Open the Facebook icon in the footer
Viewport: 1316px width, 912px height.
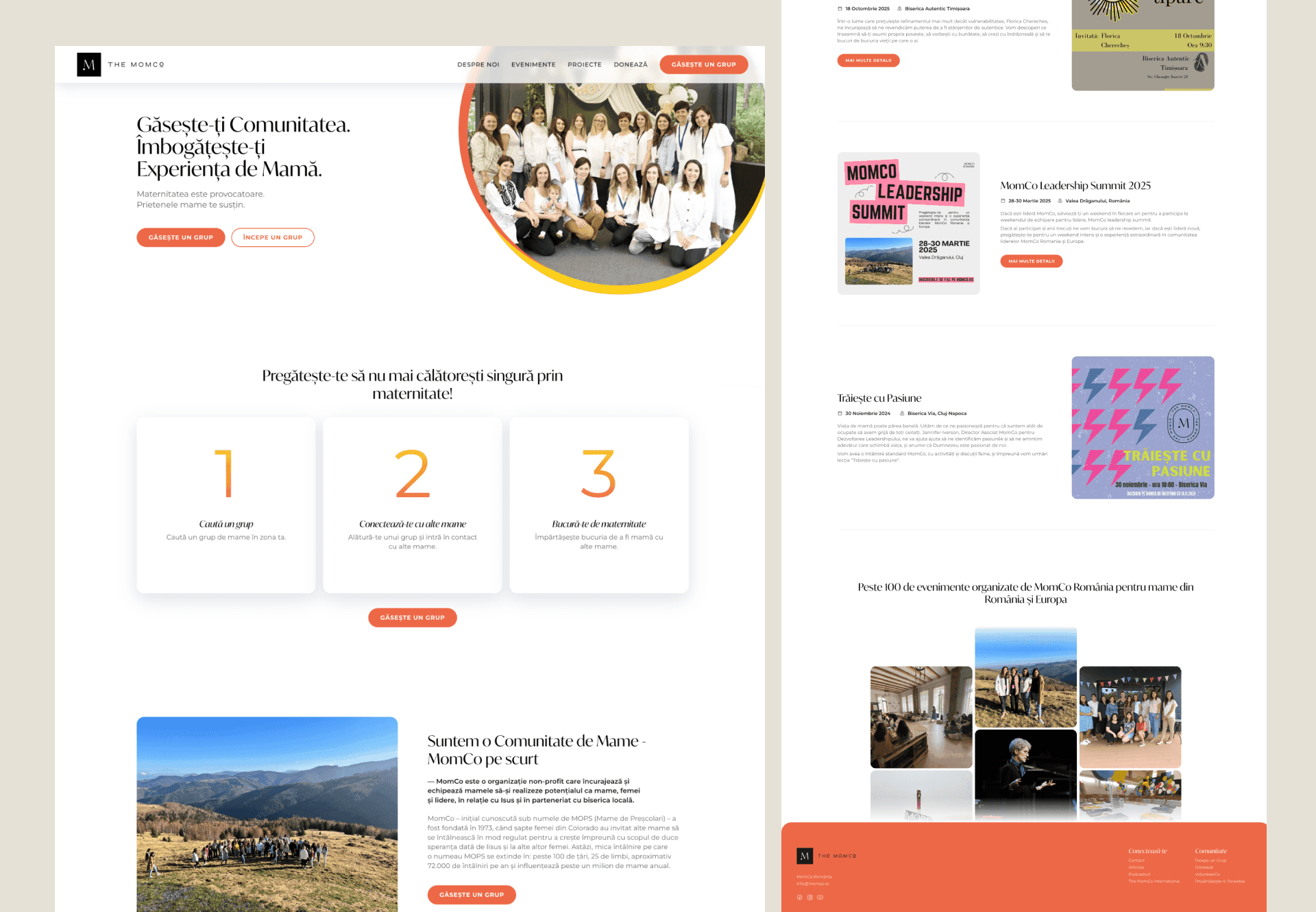pos(799,897)
